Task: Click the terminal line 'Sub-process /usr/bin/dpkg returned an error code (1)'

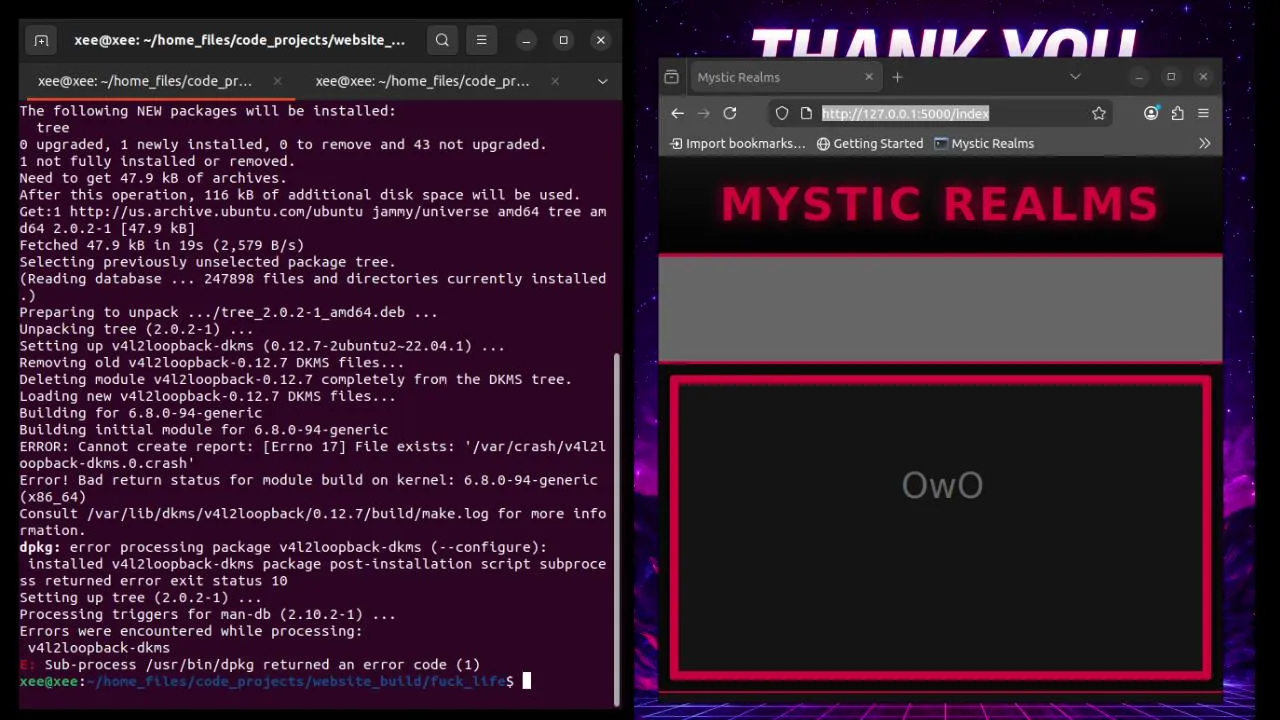Action: coord(262,664)
